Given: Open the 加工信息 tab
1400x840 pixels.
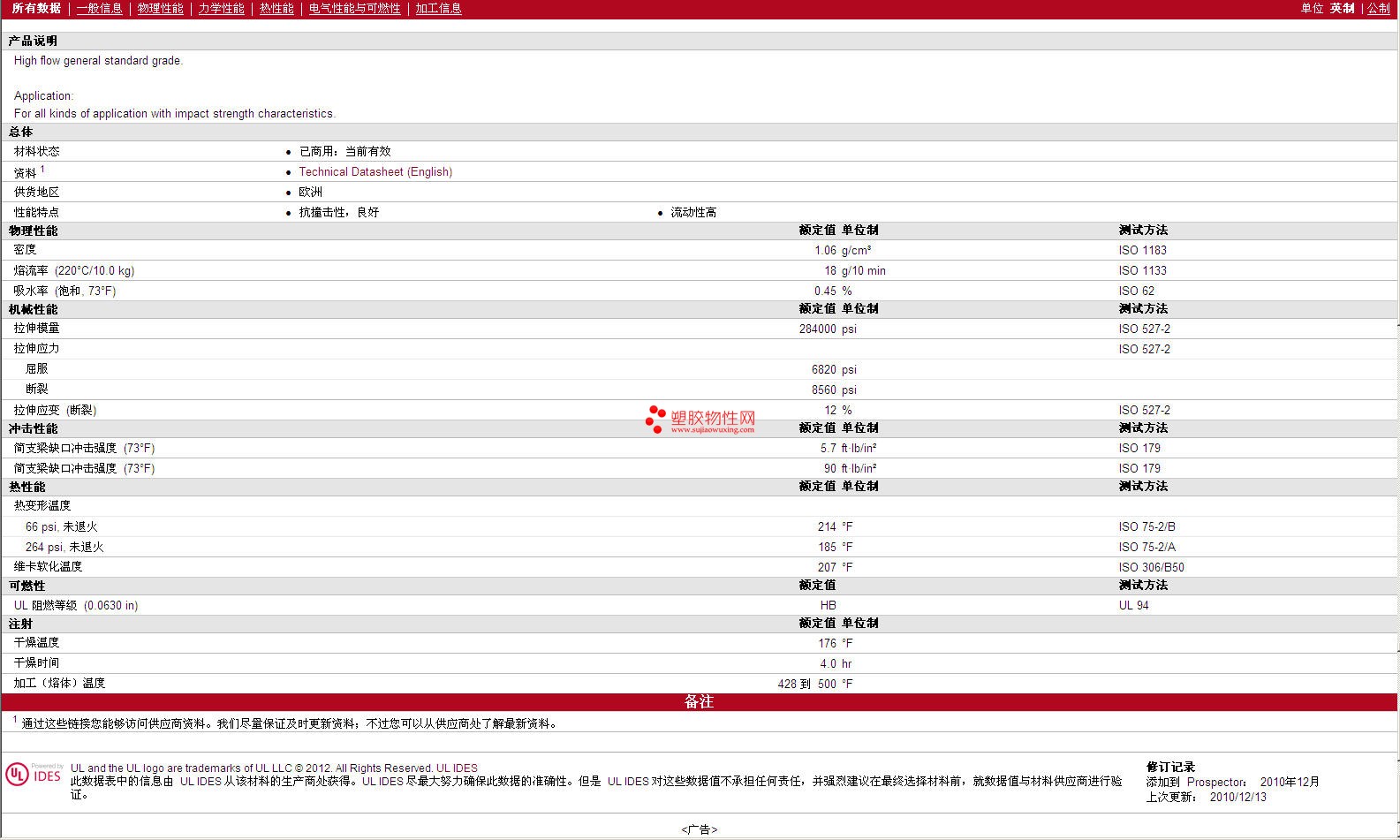Looking at the screenshot, I should pos(439,8).
